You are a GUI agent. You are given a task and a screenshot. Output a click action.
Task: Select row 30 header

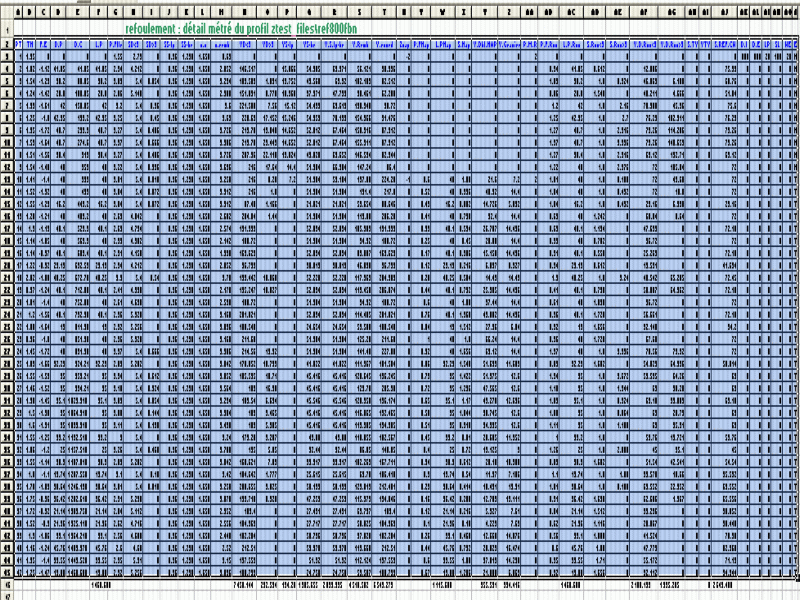click(x=7, y=387)
